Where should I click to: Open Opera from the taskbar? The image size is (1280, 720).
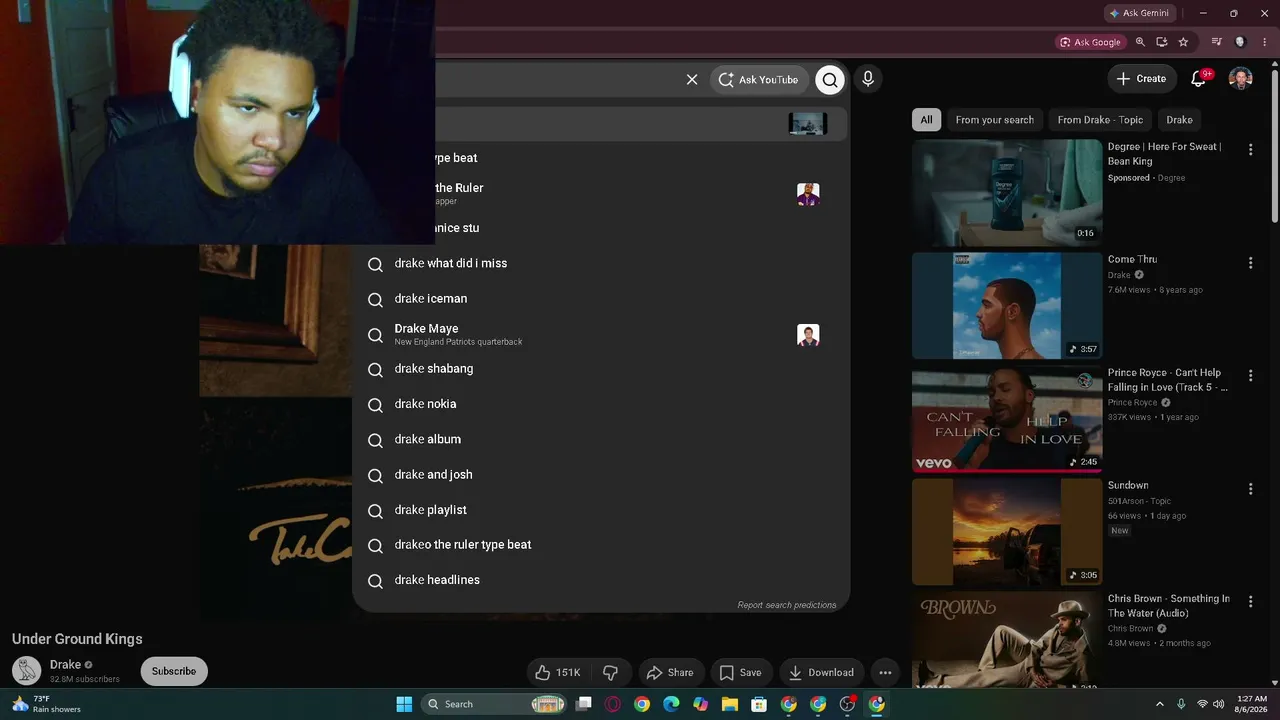[612, 704]
